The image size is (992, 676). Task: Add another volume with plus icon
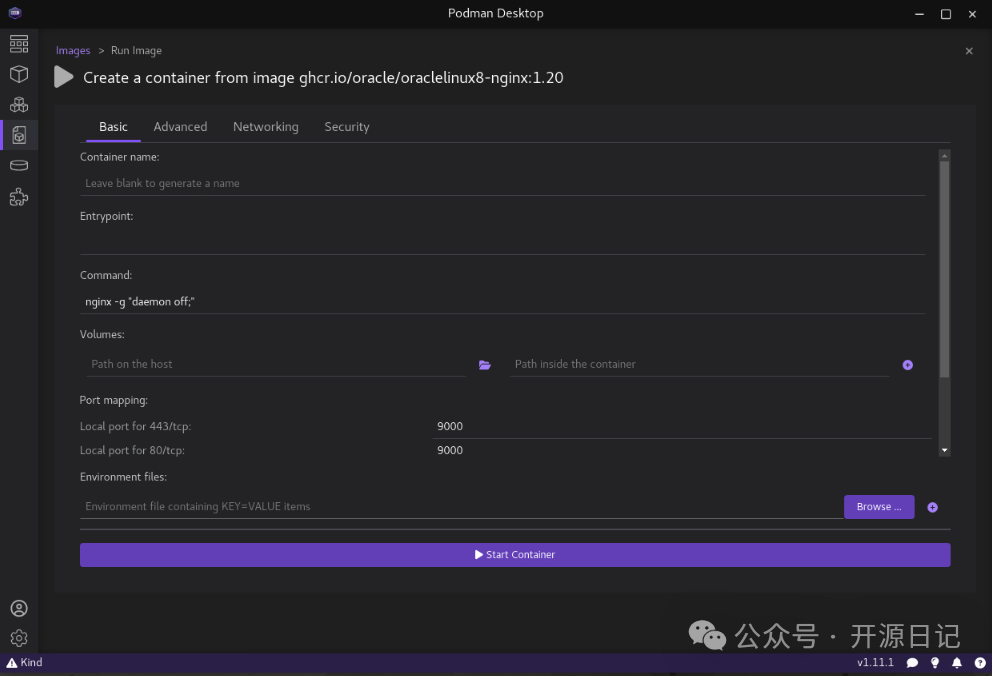pos(908,365)
